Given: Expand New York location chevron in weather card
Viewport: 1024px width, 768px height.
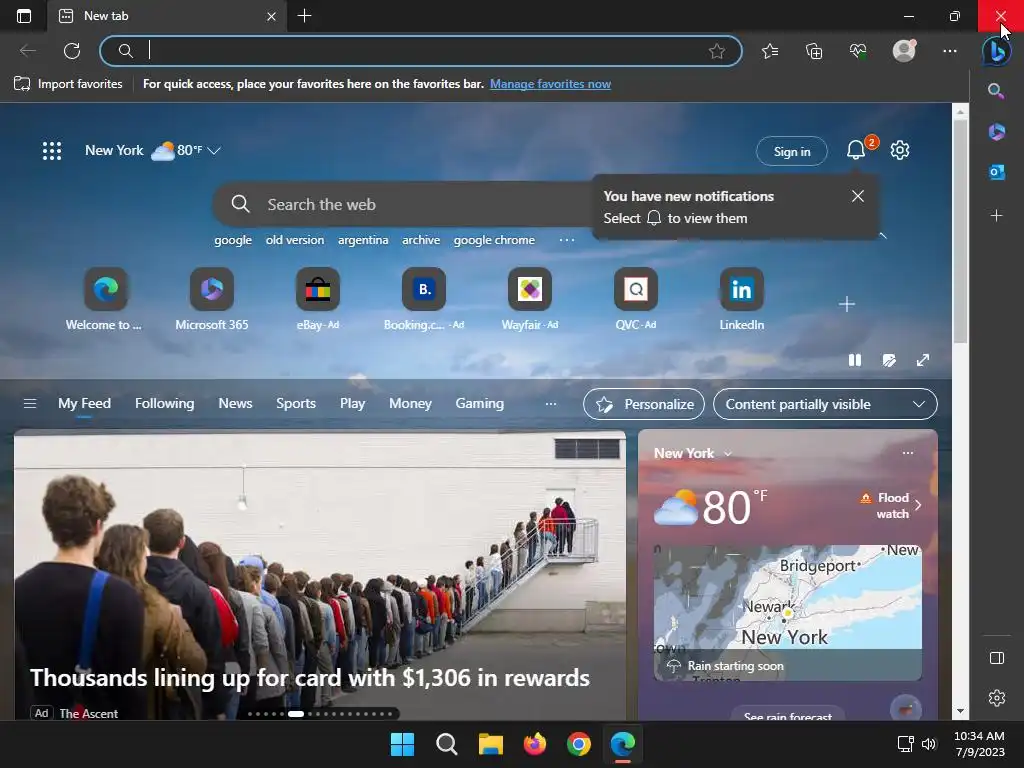Looking at the screenshot, I should point(728,453).
